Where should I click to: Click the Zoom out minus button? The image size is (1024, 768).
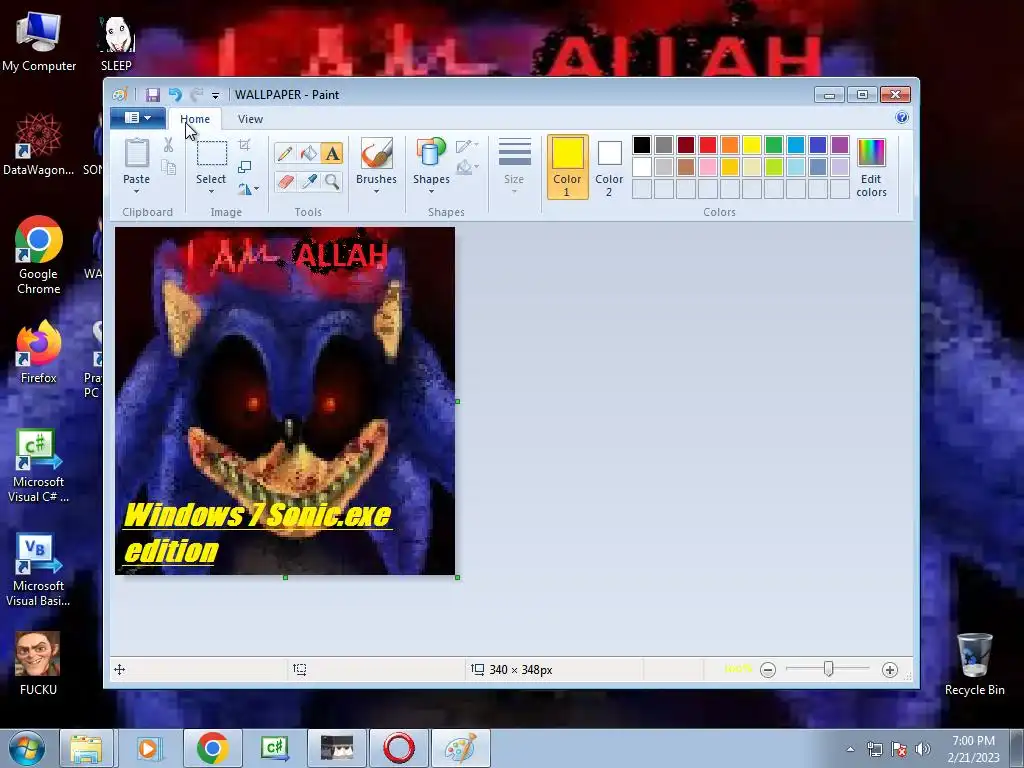(x=768, y=670)
